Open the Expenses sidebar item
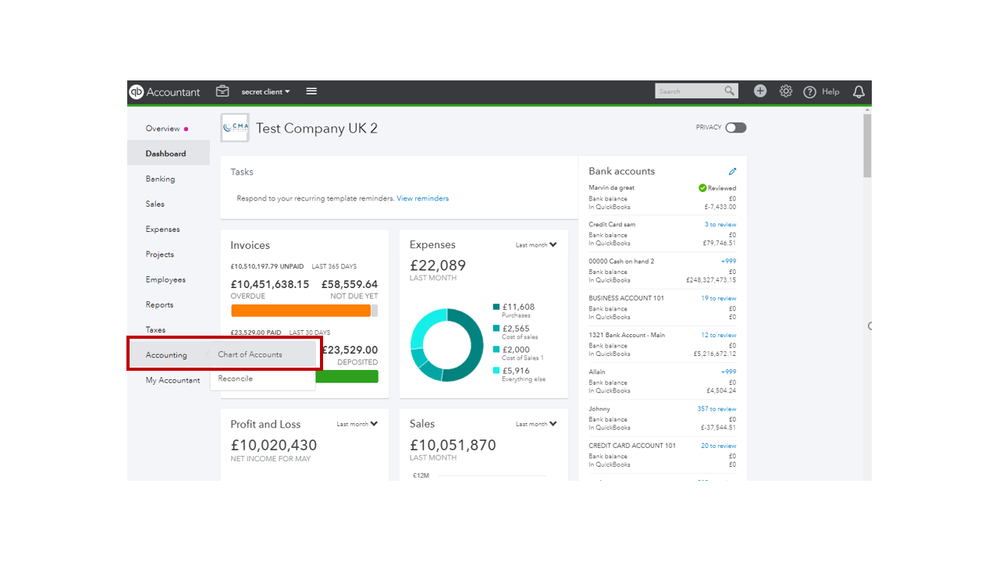Screen dimensions: 999x562 coord(162,229)
